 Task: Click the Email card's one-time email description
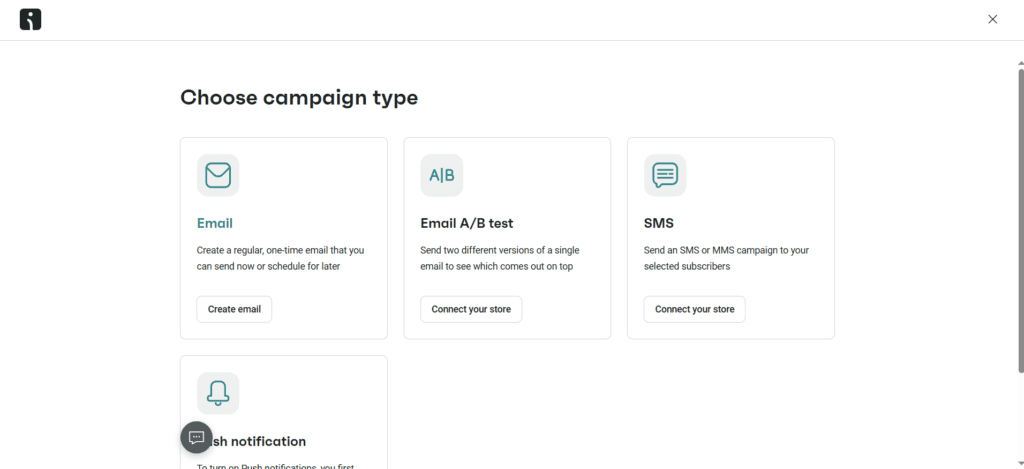(280, 258)
